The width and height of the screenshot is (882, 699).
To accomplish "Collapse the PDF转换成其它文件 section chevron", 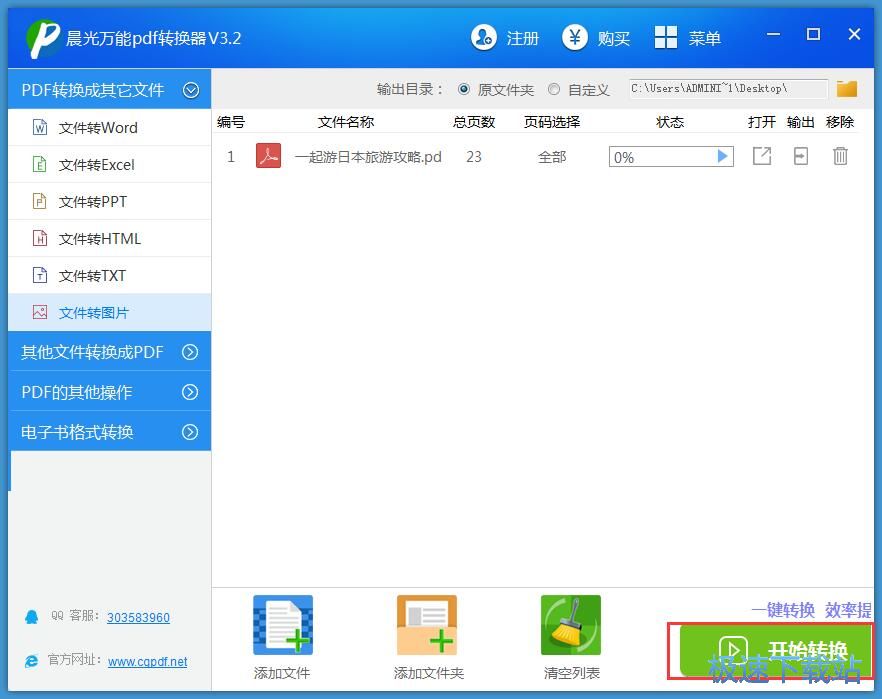I will pyautogui.click(x=191, y=90).
